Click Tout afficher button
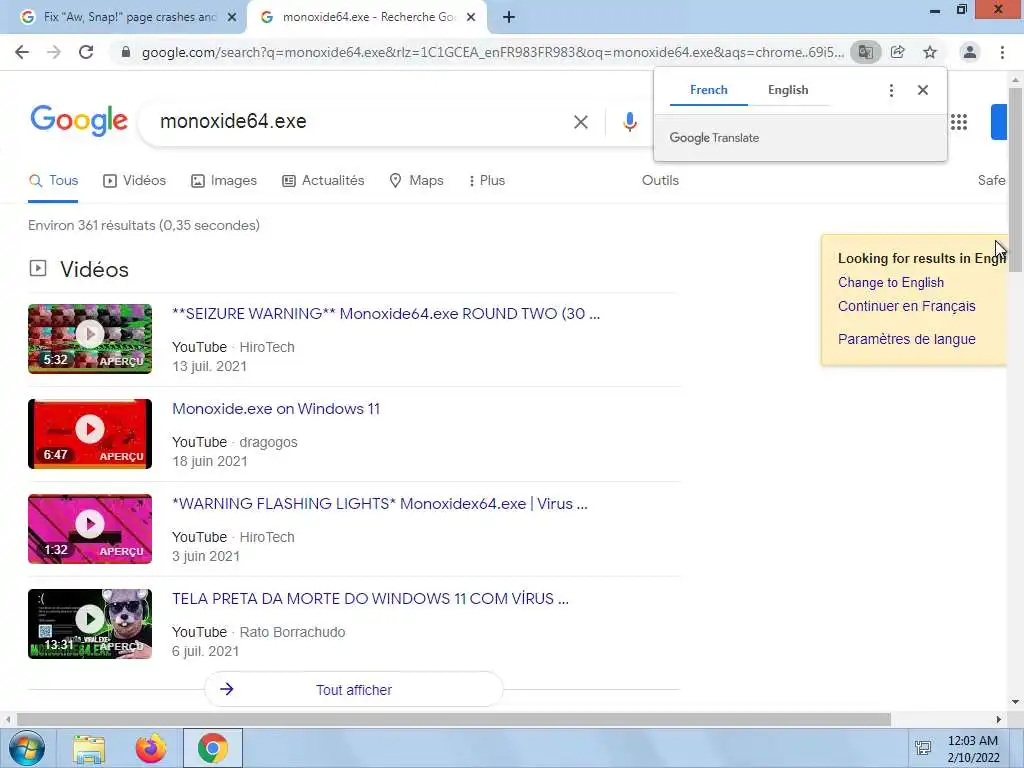Screen dimensions: 1024x768 pos(354,690)
